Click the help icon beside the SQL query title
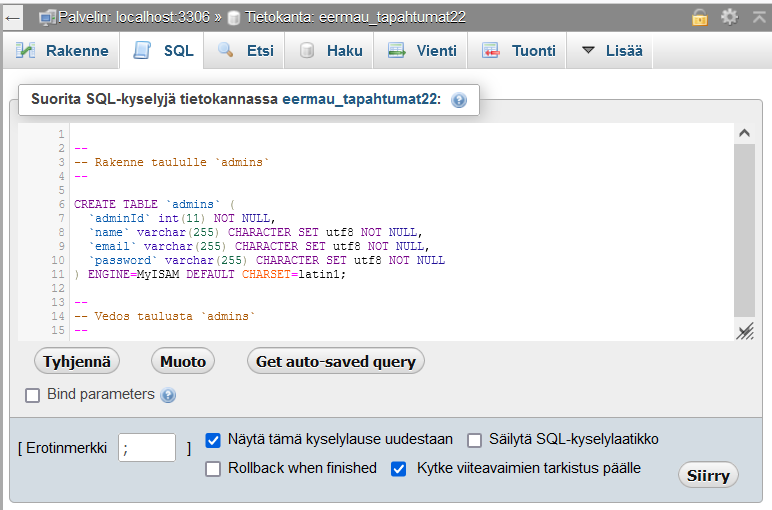The height and width of the screenshot is (510, 772). 459,100
